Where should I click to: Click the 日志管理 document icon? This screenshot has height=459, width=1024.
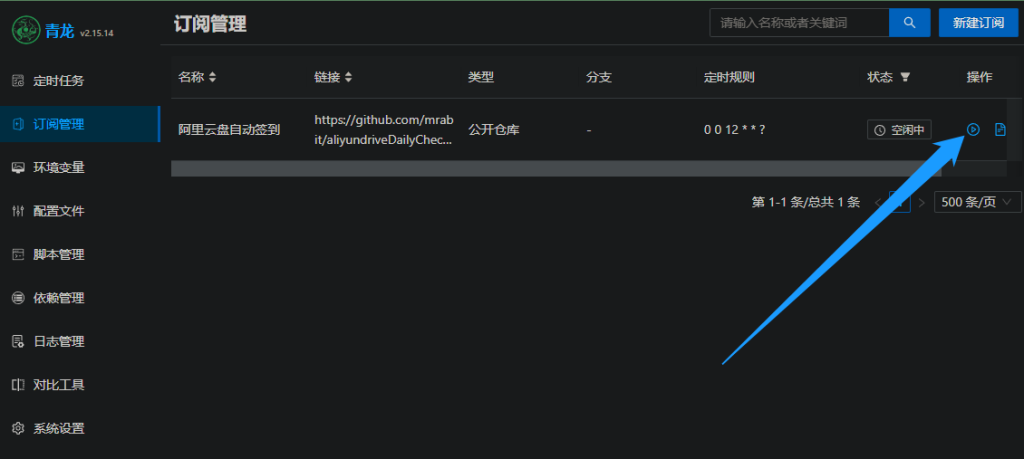click(18, 341)
